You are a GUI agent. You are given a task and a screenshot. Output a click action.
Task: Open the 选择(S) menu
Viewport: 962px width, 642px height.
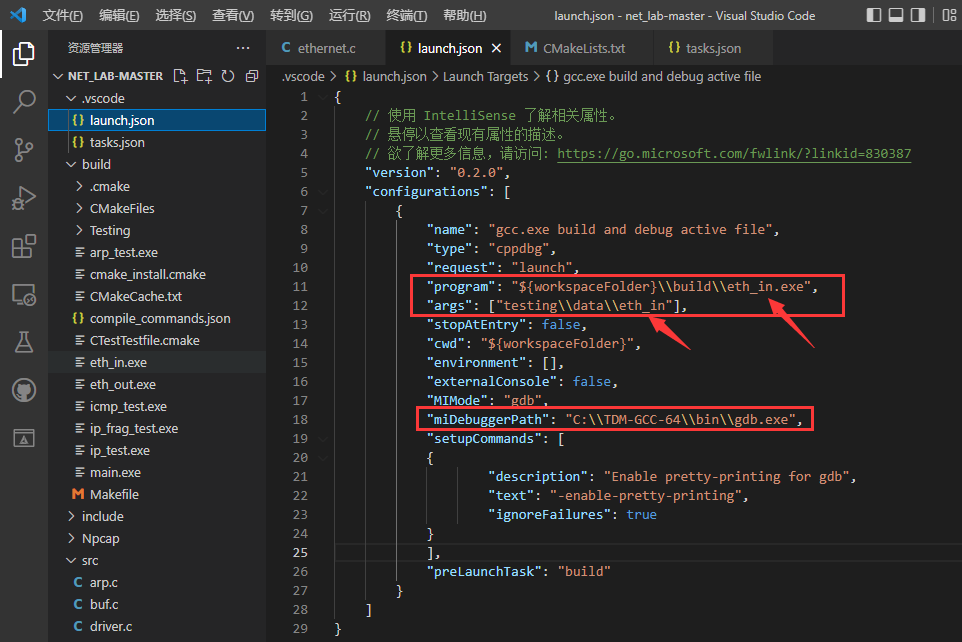click(x=175, y=15)
